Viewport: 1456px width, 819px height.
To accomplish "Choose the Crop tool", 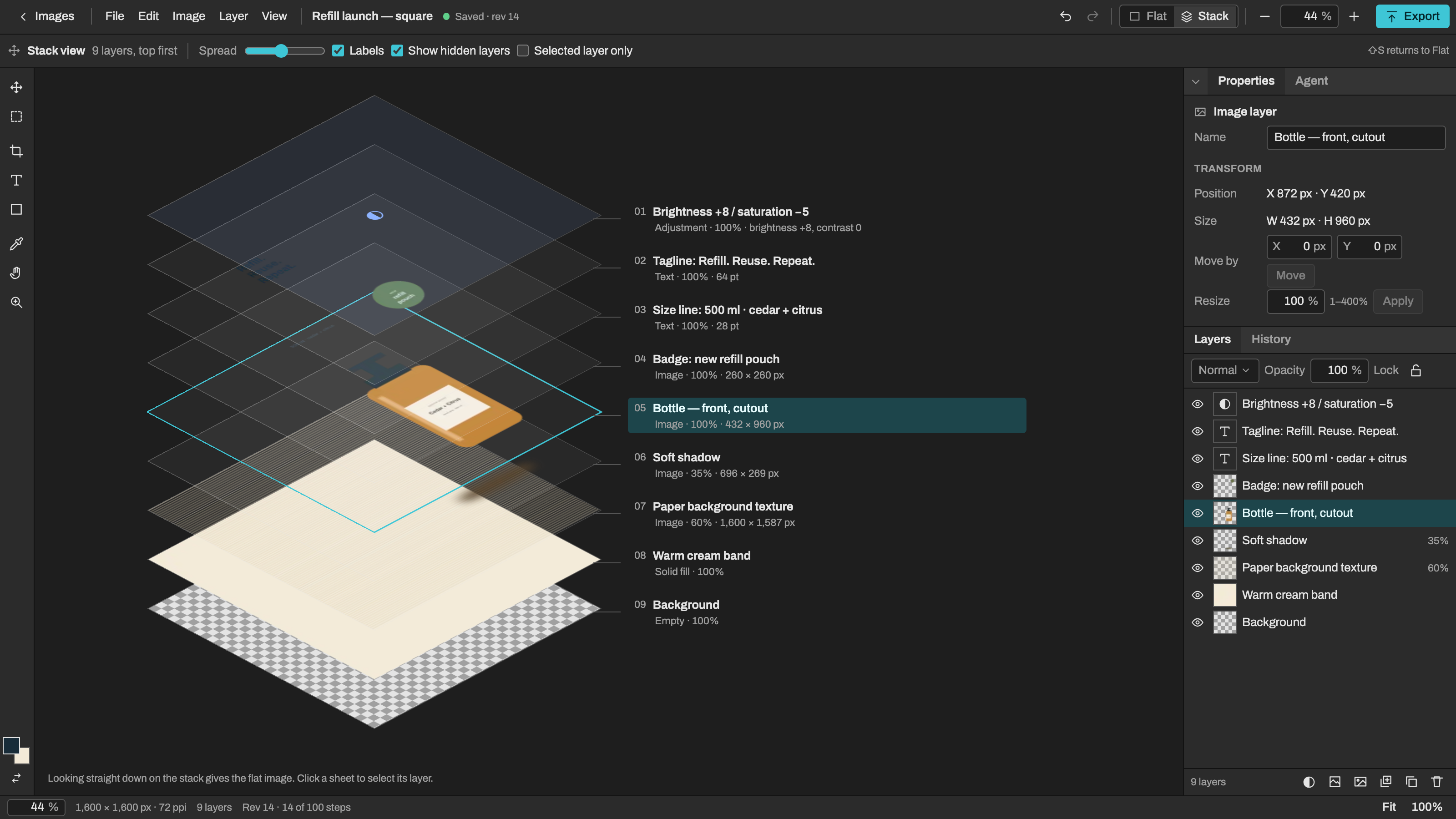I will point(16,151).
